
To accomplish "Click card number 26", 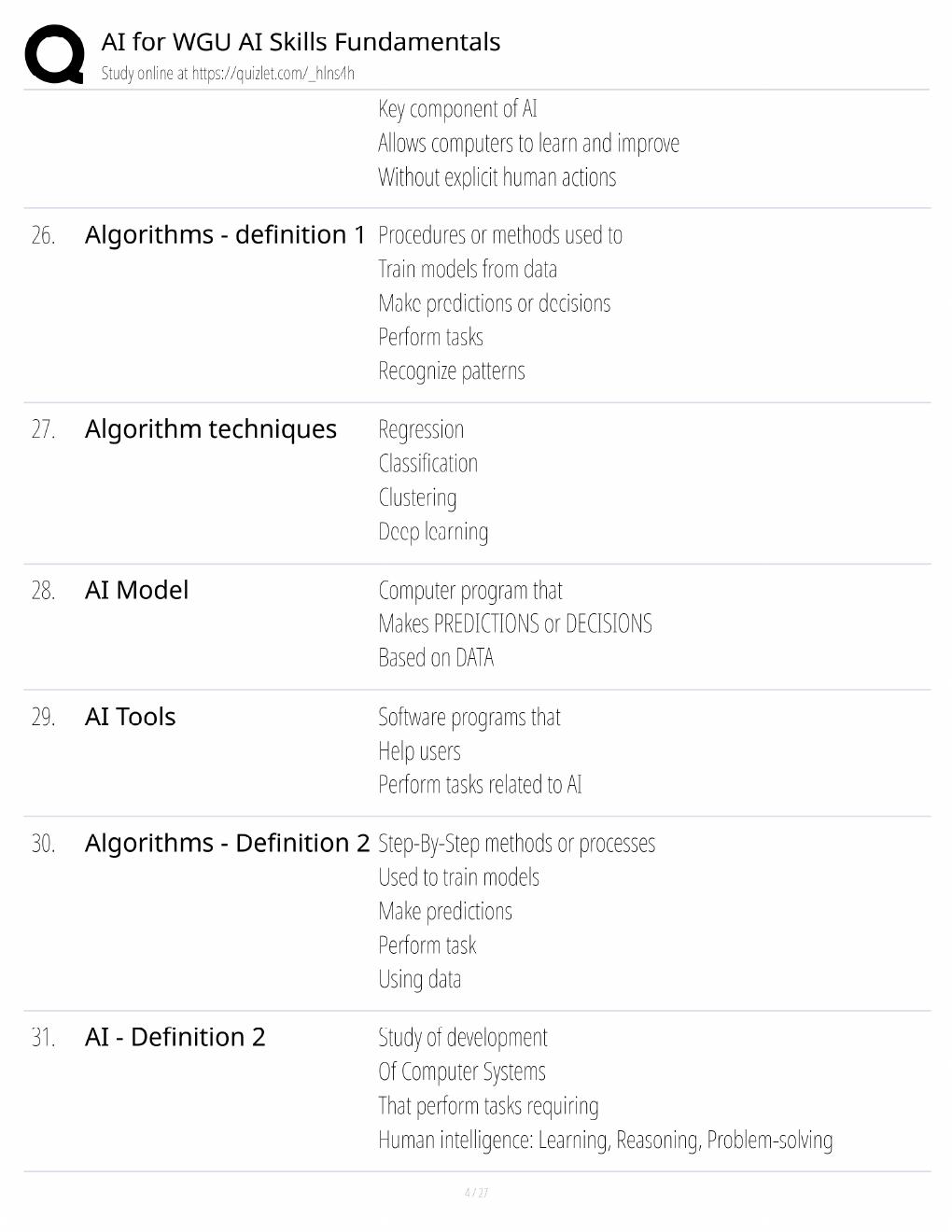I will tap(43, 235).
